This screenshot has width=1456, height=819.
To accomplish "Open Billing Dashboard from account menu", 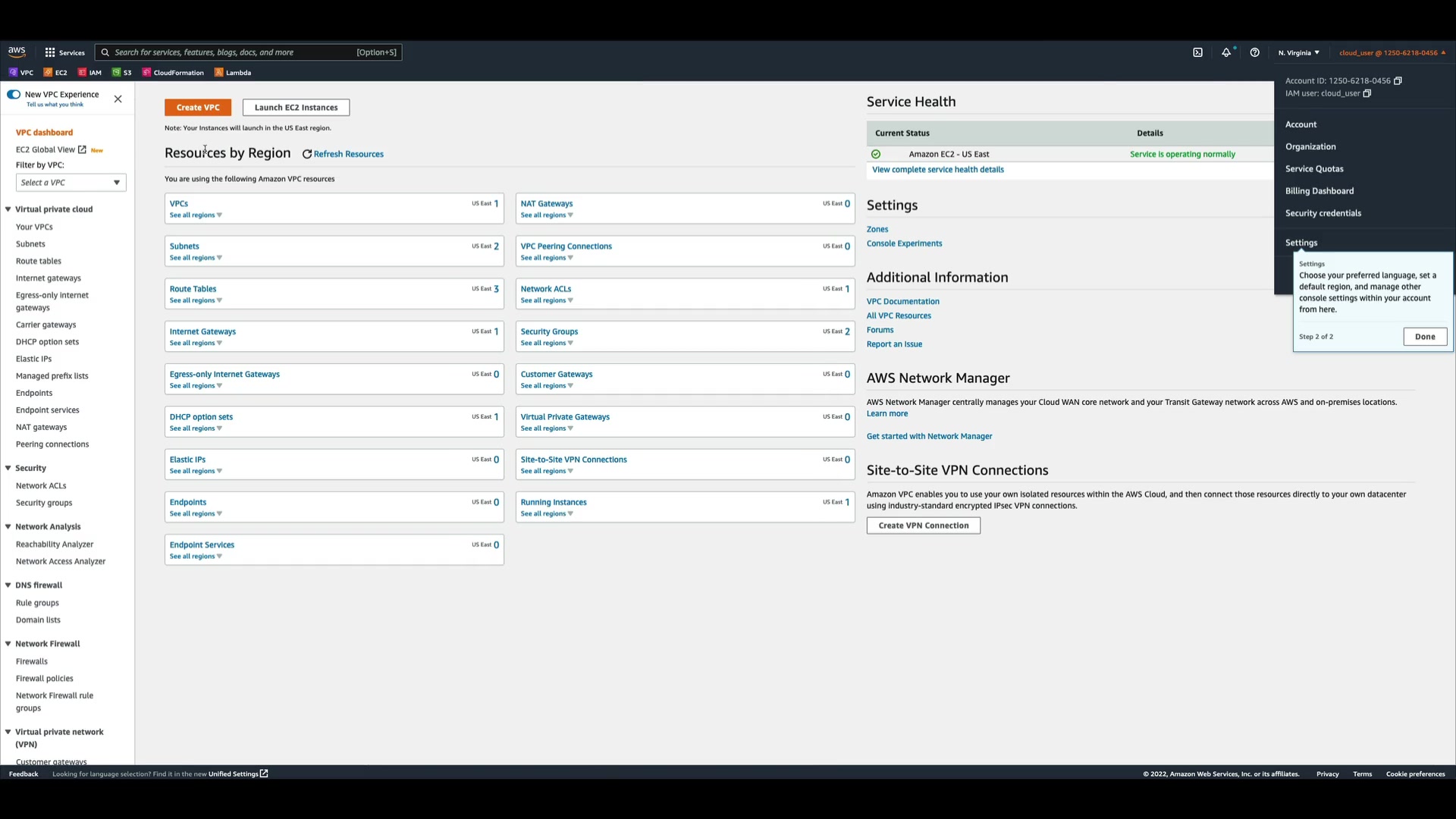I will pos(1319,191).
